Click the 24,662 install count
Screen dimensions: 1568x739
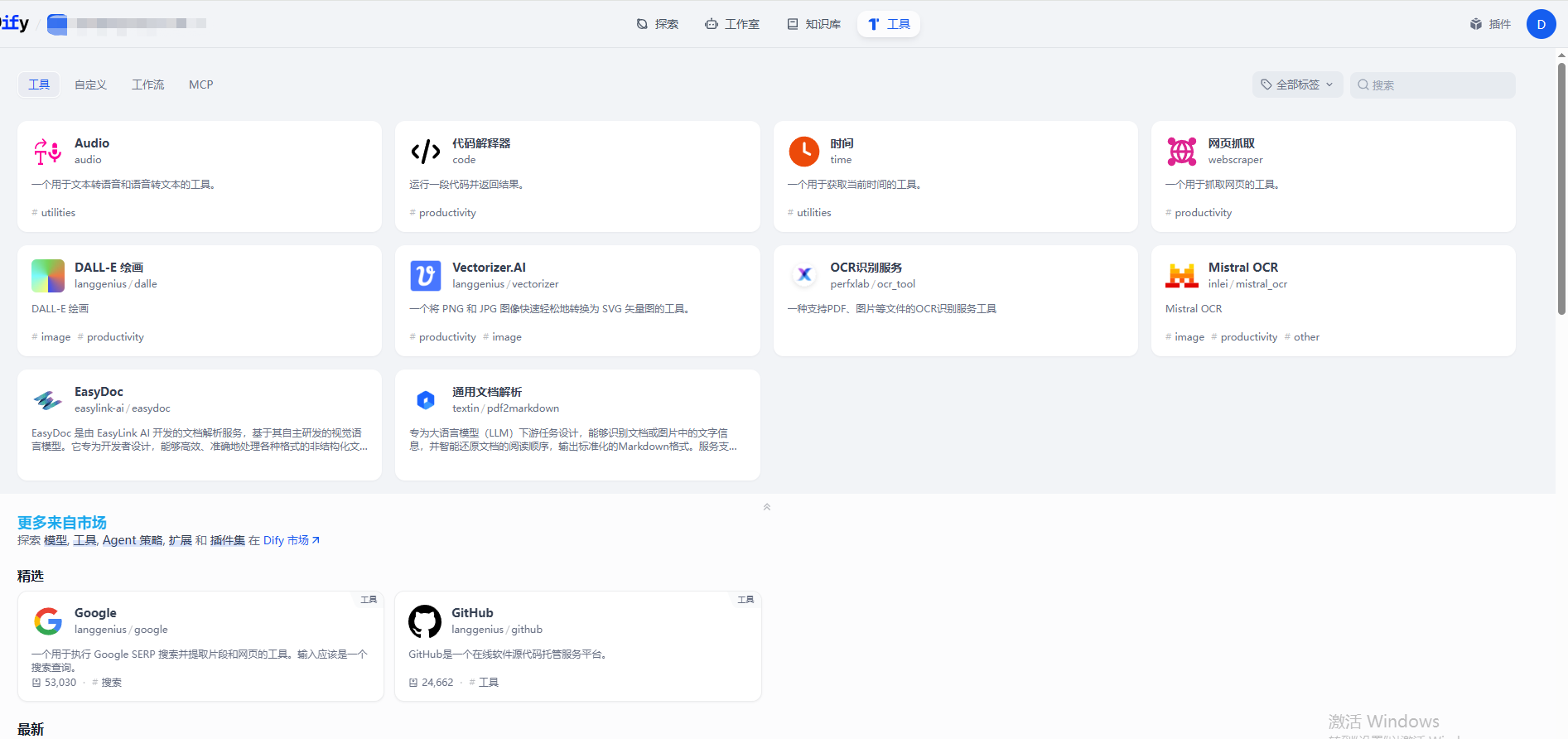point(437,683)
